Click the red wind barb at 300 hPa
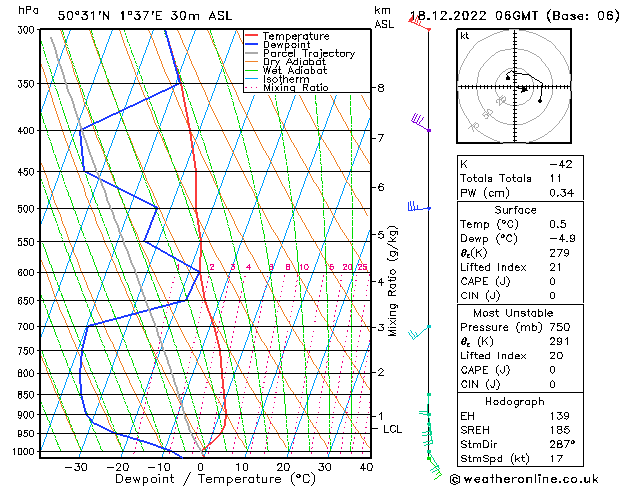 419,24
